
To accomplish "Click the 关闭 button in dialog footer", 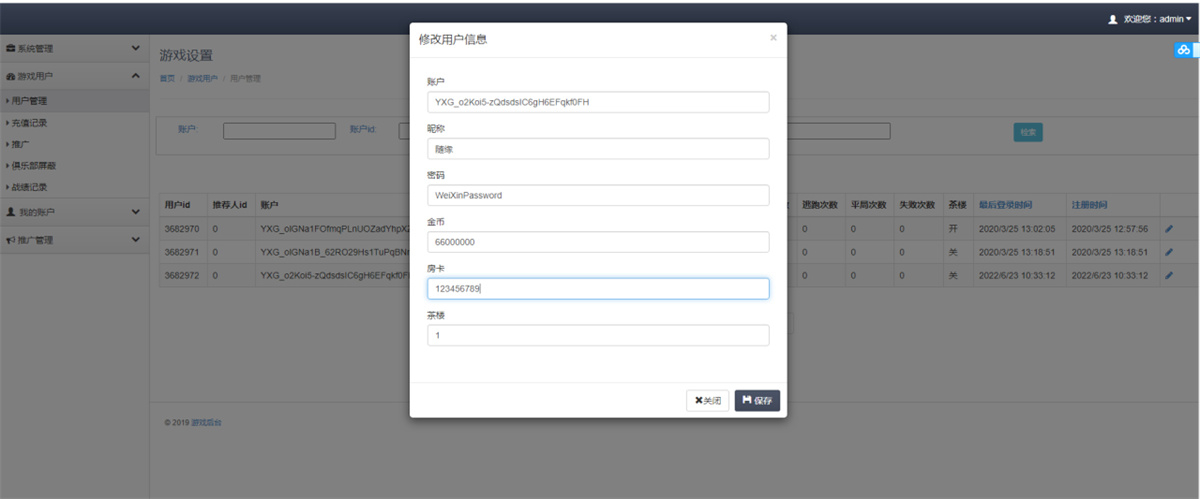I will coord(706,401).
